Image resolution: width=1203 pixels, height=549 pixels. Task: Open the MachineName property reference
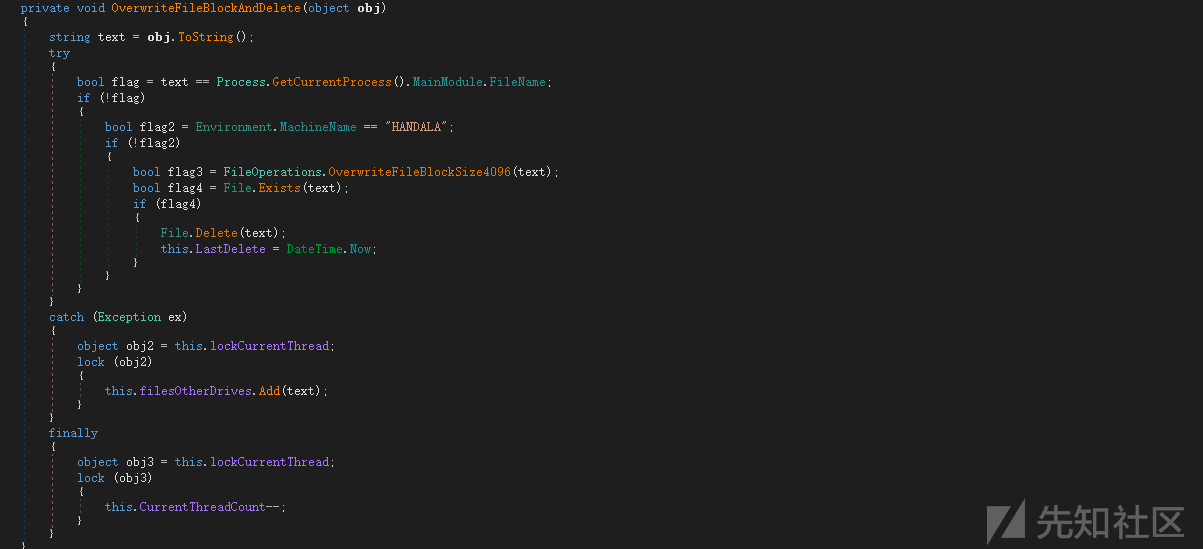(317, 127)
